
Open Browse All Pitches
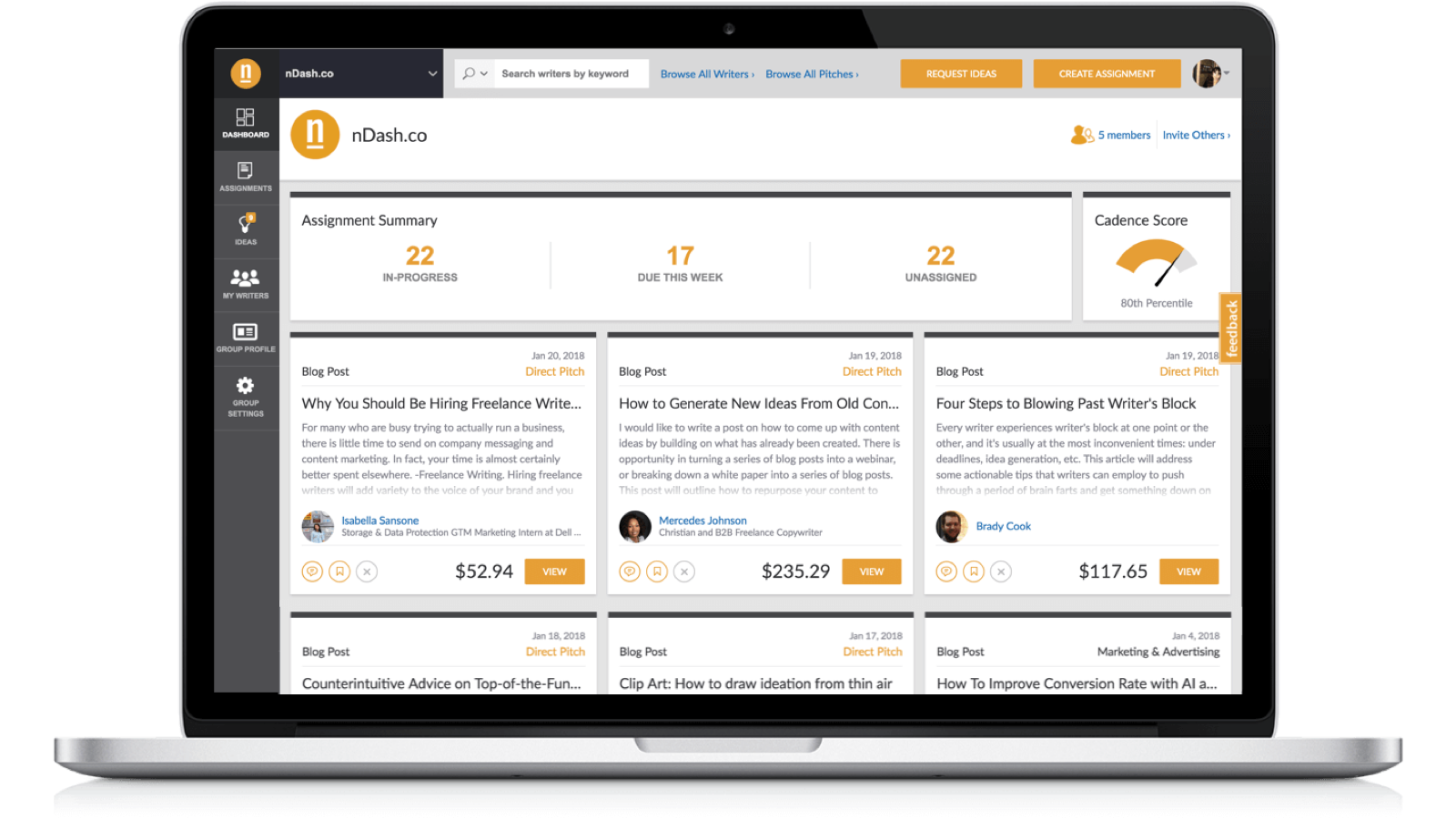point(810,74)
